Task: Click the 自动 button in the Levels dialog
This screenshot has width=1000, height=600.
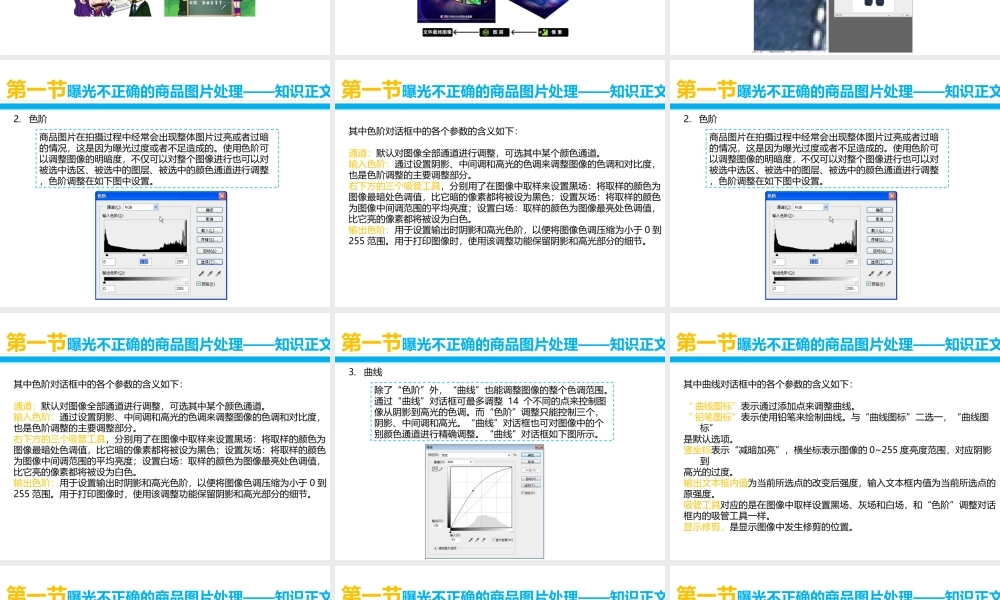Action: [x=210, y=251]
